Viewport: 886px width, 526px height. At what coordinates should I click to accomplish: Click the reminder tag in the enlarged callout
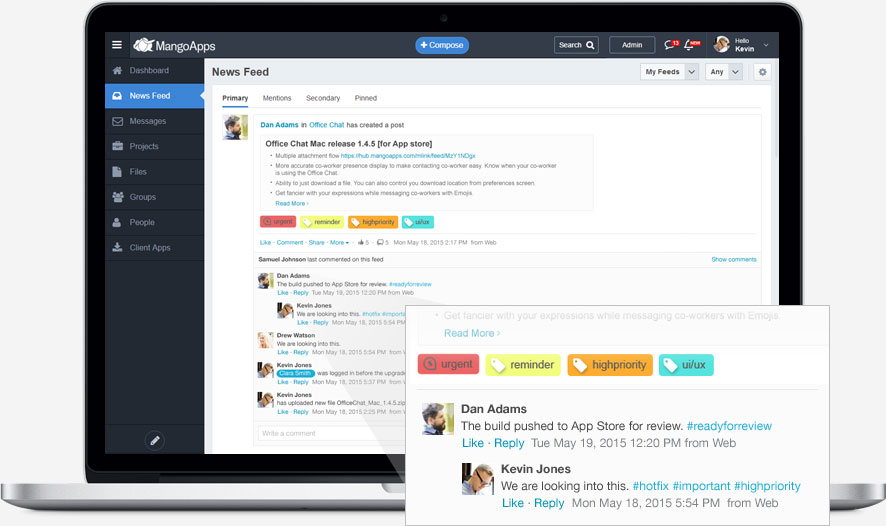523,364
